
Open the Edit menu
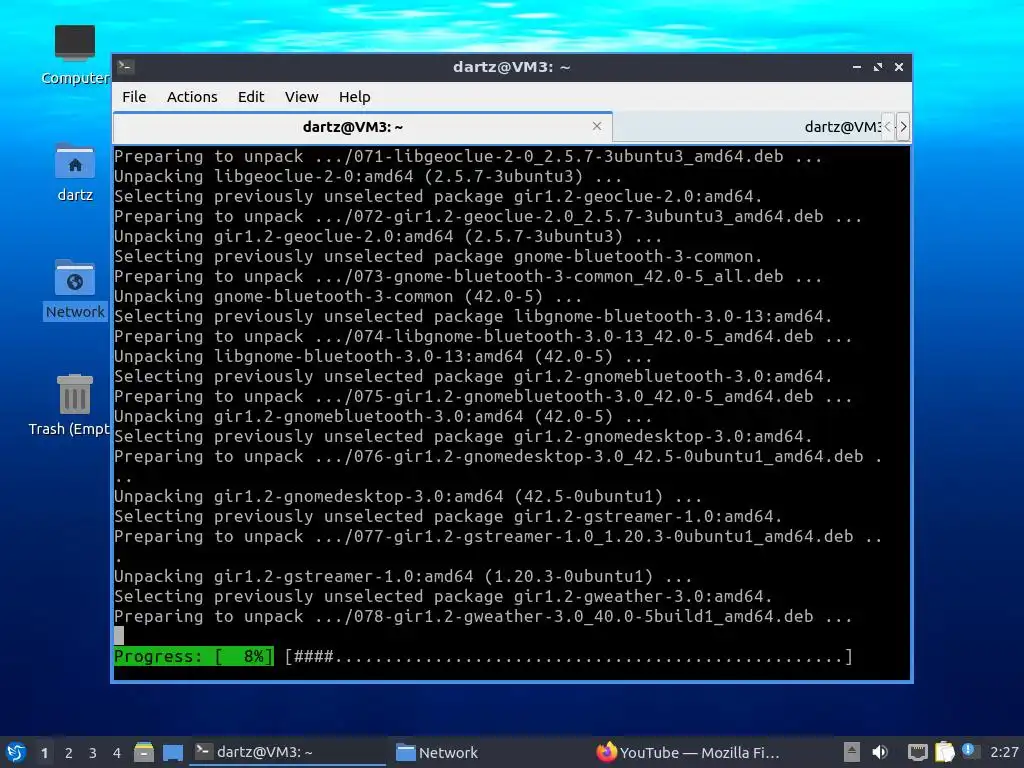pyautogui.click(x=251, y=97)
